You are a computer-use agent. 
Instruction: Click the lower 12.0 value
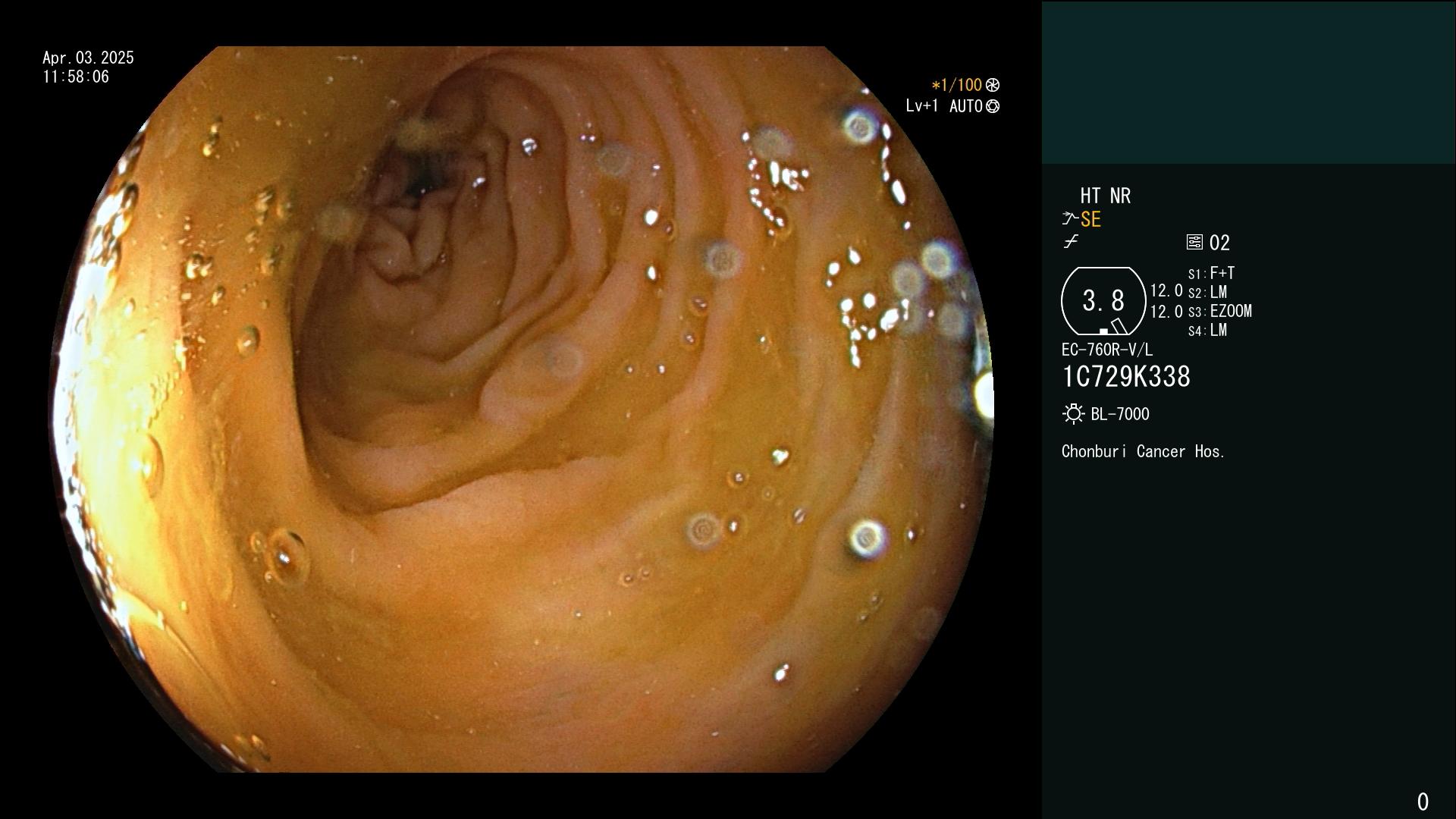click(1166, 311)
